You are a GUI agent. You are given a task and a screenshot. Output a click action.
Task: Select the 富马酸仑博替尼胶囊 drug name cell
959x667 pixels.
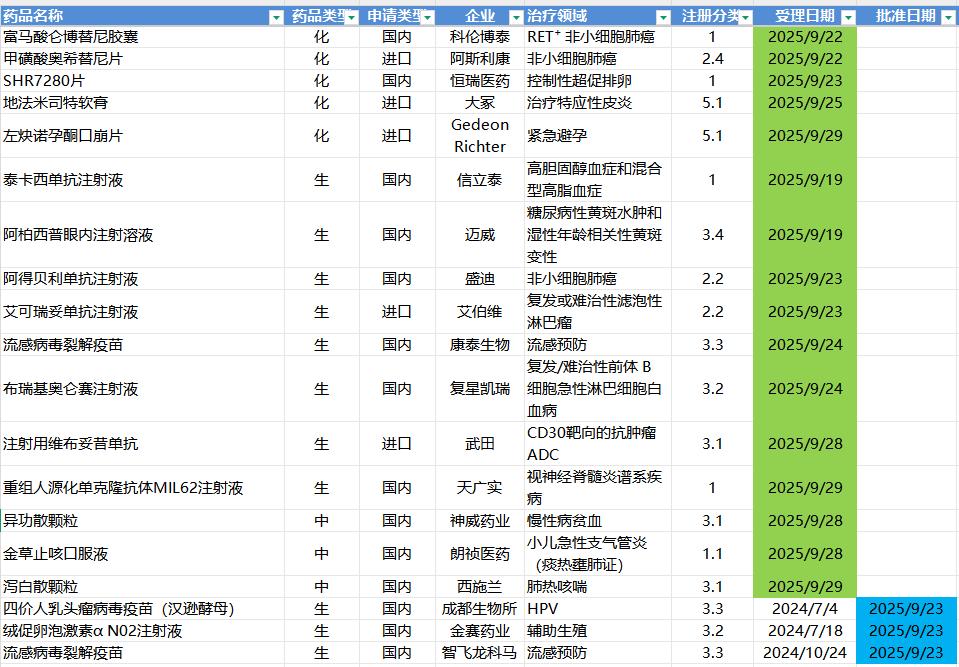coord(71,37)
